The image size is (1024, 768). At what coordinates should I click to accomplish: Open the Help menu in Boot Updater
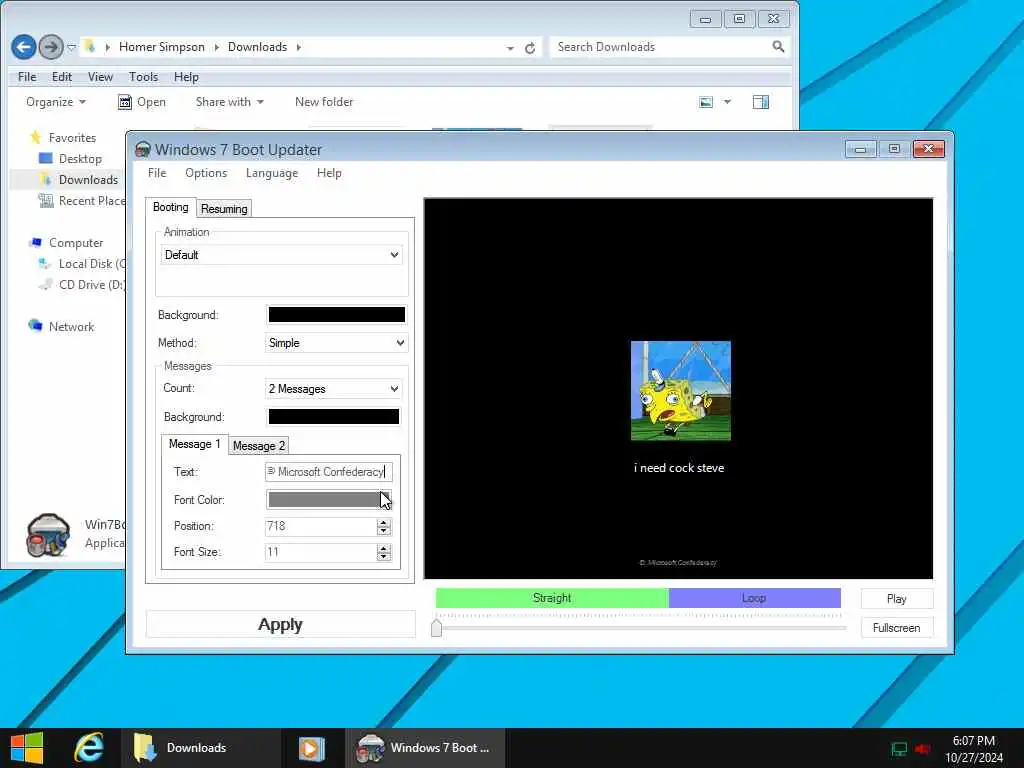coord(329,173)
